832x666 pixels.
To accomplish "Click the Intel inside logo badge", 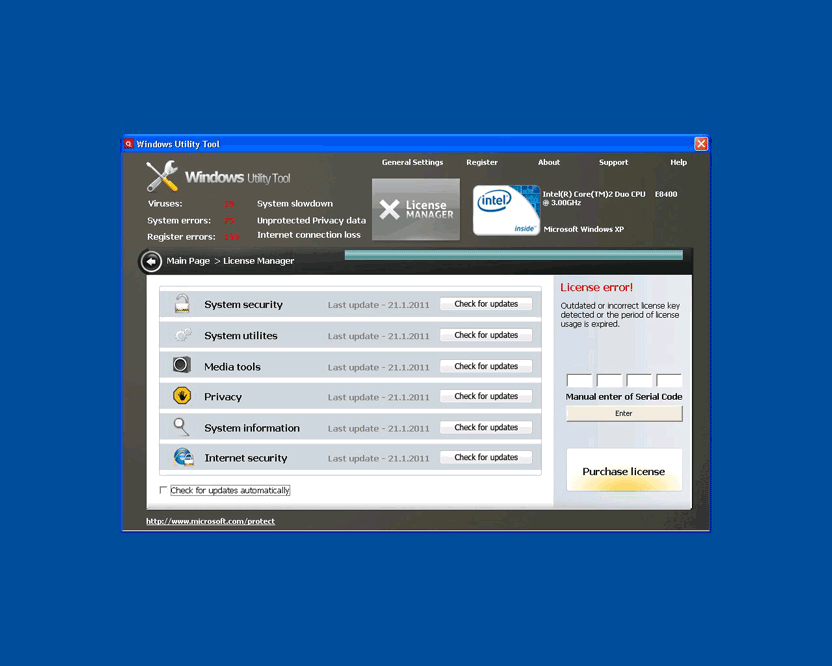I will click(505, 210).
